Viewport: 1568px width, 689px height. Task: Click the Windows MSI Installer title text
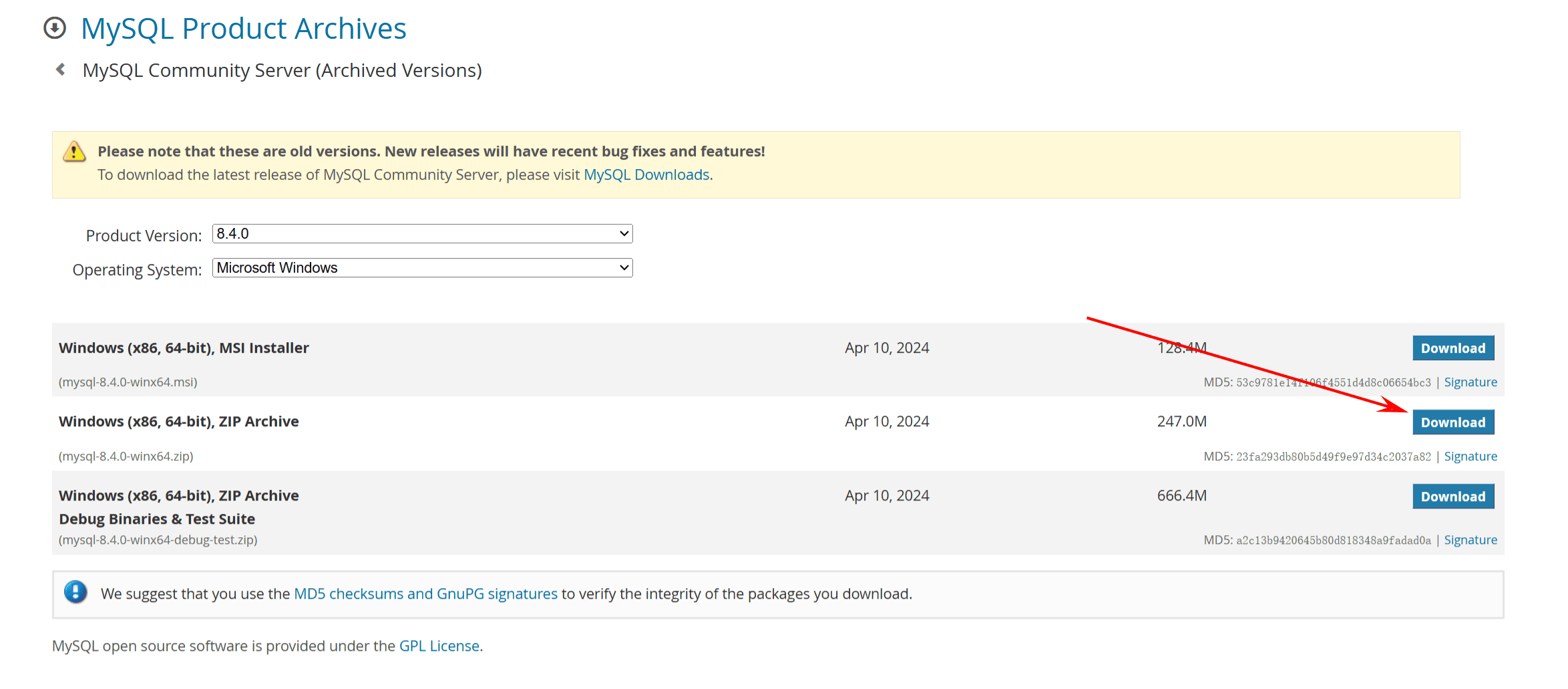pos(184,348)
